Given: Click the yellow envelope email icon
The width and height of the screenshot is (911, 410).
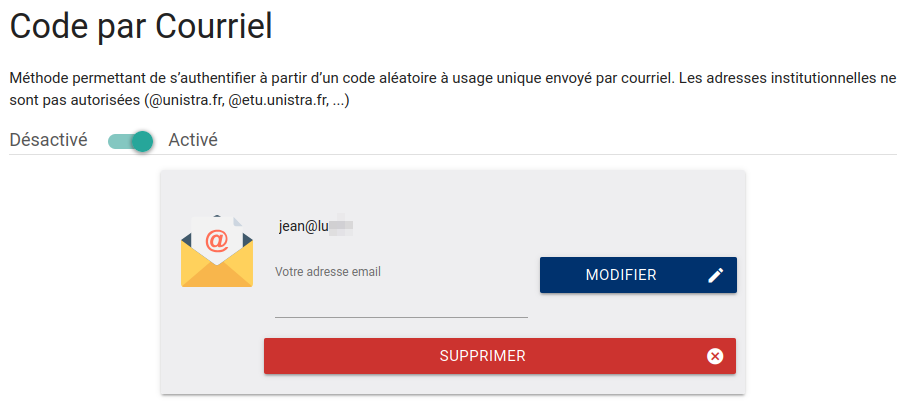Looking at the screenshot, I should [x=217, y=251].
